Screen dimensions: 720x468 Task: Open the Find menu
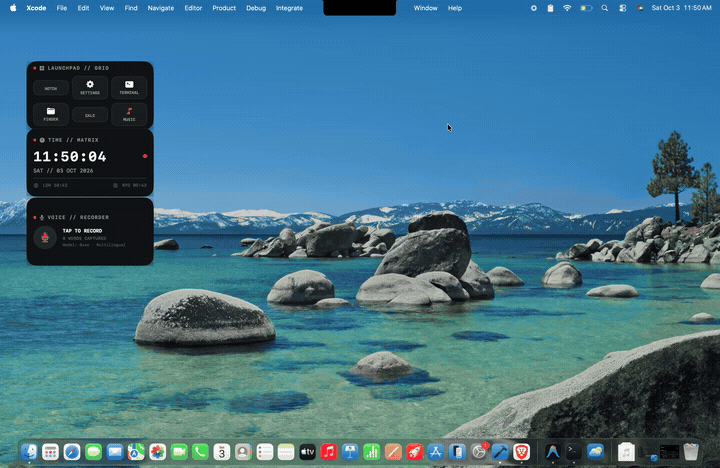(x=131, y=8)
